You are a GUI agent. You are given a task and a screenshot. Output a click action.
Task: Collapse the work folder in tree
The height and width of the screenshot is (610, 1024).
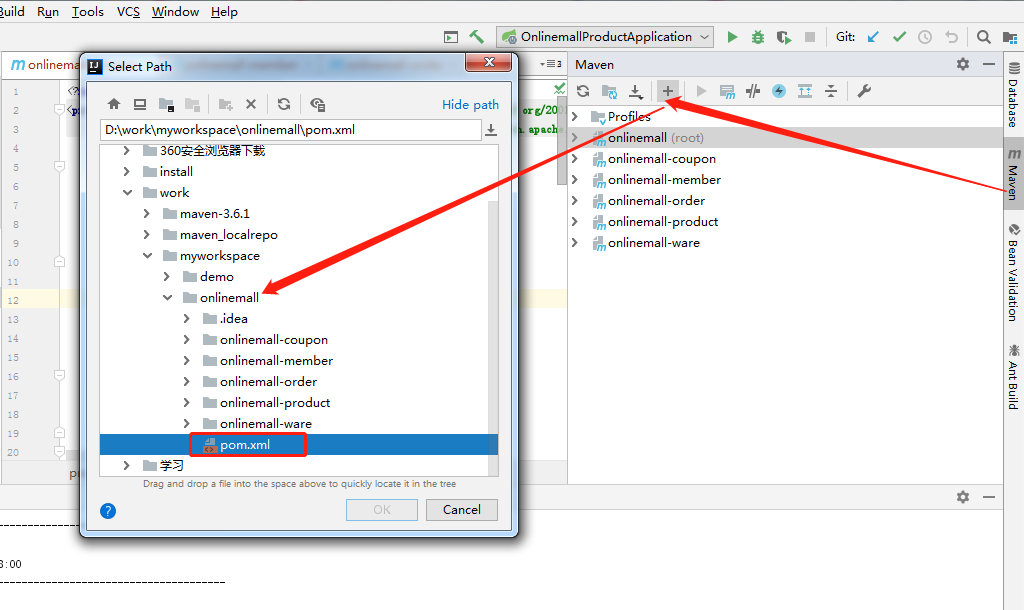127,193
